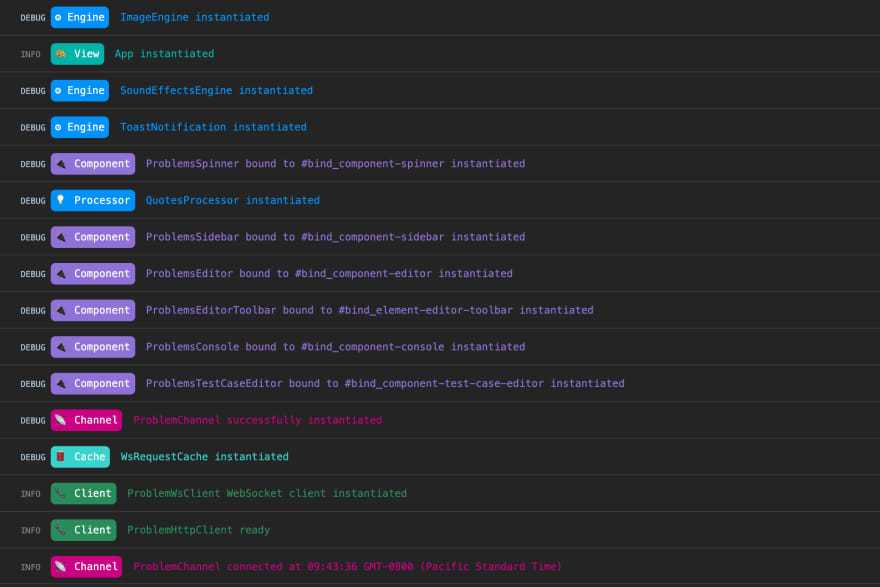Click the INFO level label on the View row
The image size is (880, 587).
(31, 54)
